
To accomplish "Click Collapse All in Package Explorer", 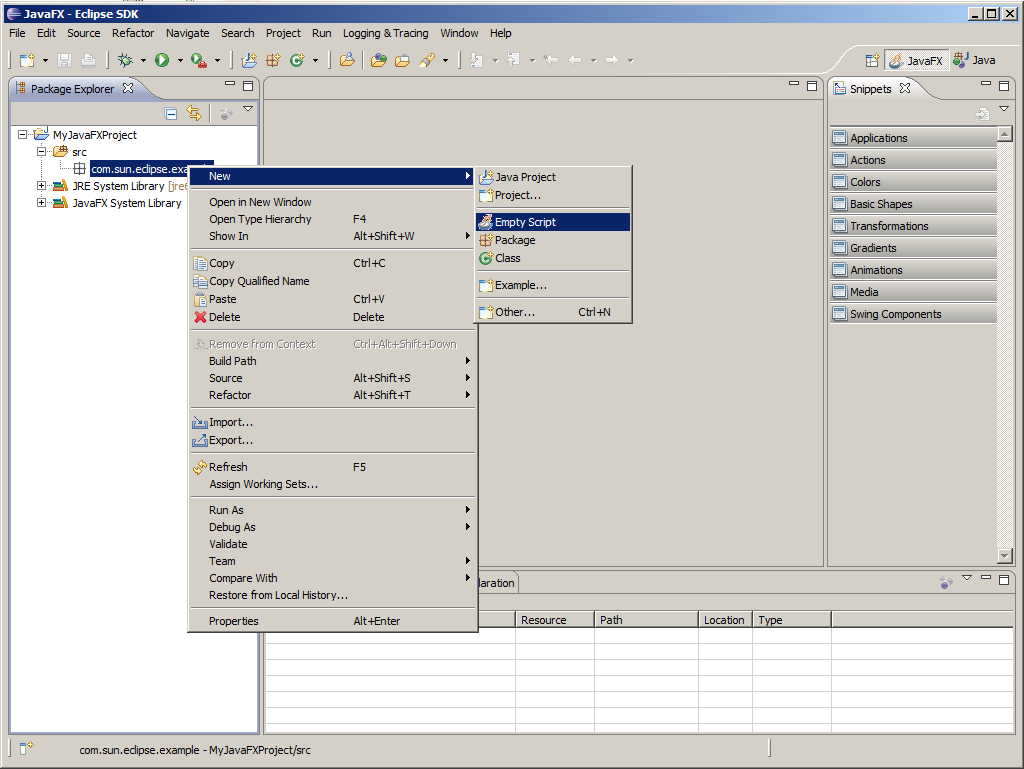I will (x=171, y=114).
